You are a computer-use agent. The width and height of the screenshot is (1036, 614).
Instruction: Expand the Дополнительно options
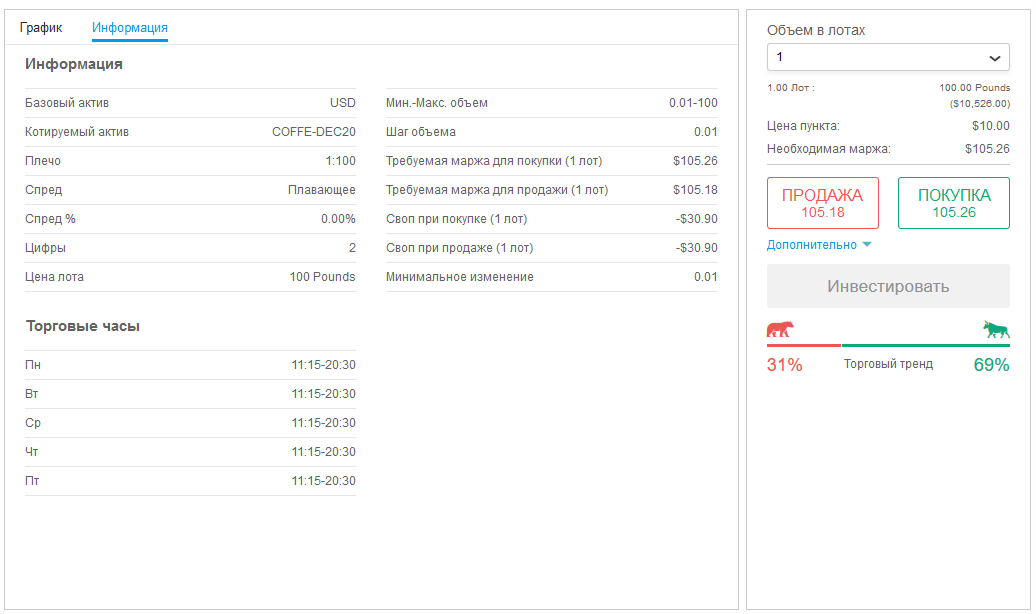click(x=819, y=245)
